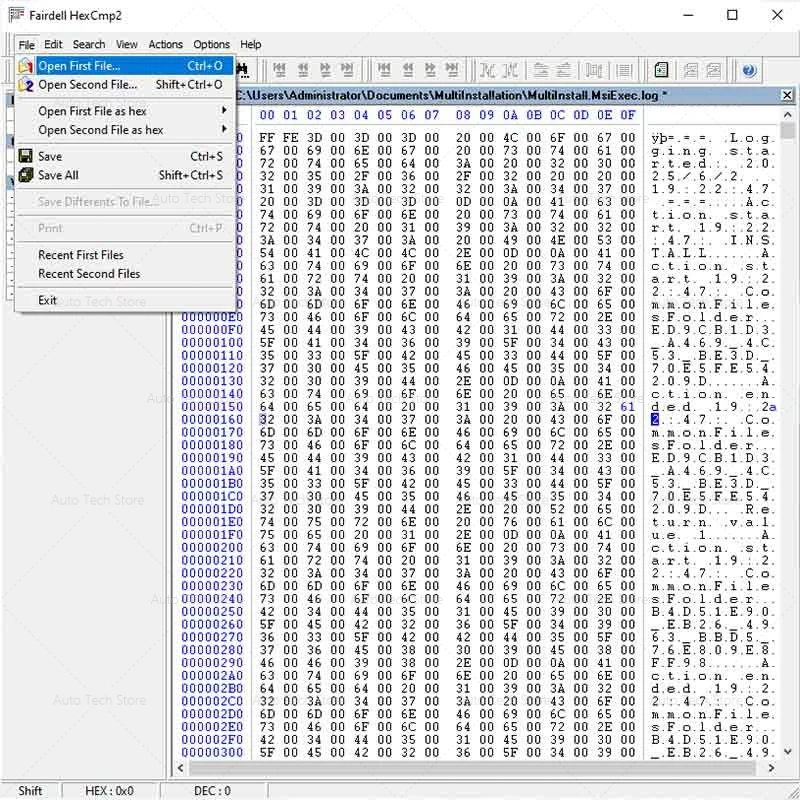800x800 pixels.
Task: Click the highlighted '61' byte at row 00000150
Action: click(628, 407)
